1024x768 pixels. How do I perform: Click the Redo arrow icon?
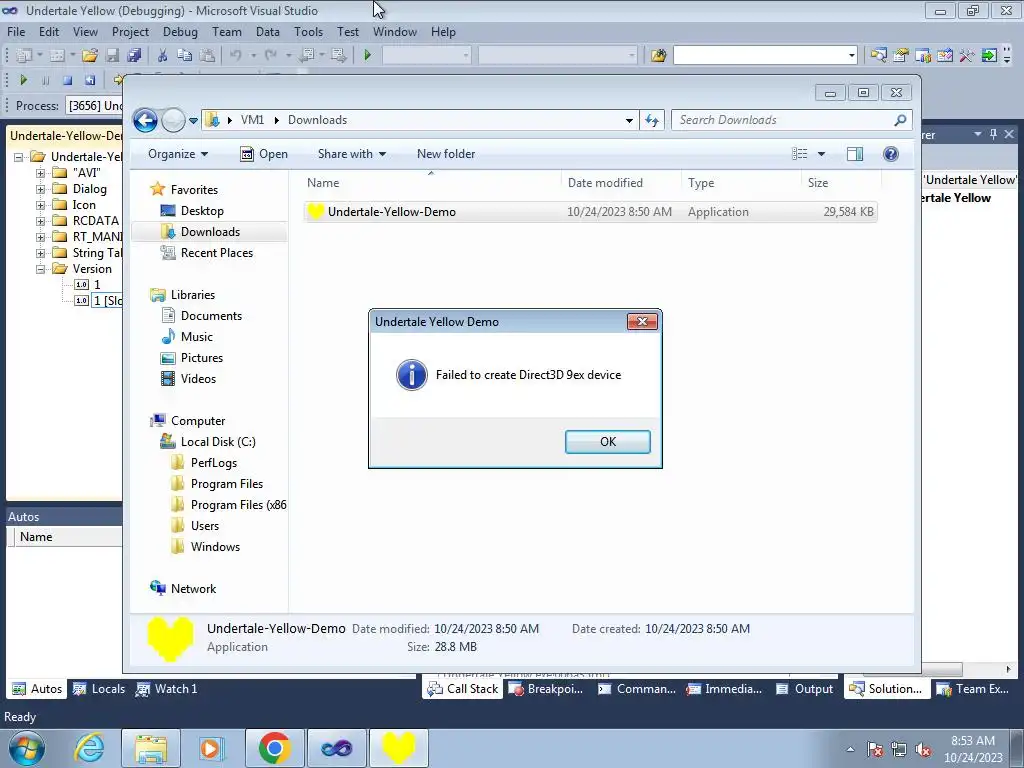point(271,56)
